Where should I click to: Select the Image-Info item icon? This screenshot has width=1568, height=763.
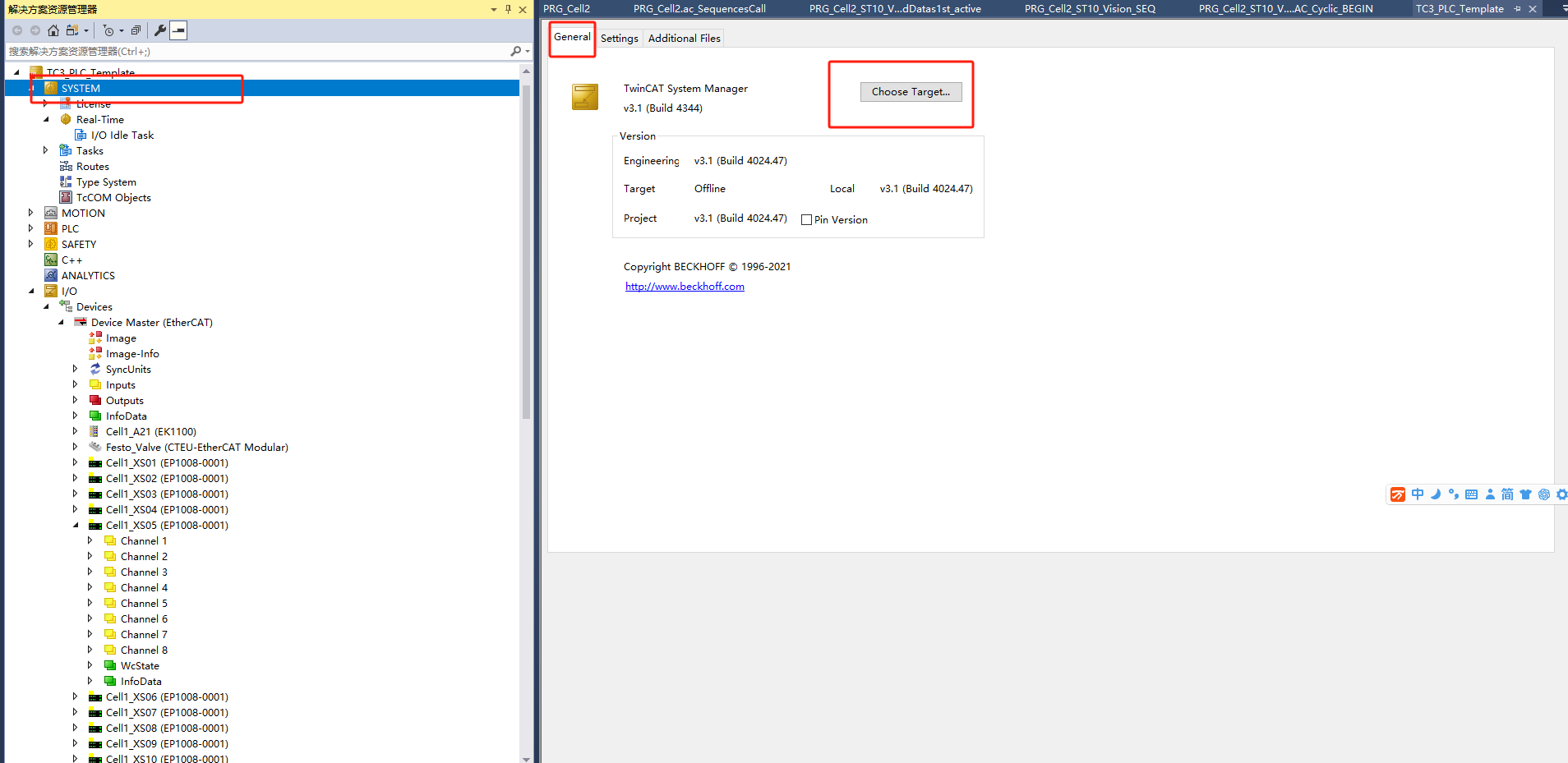(95, 353)
